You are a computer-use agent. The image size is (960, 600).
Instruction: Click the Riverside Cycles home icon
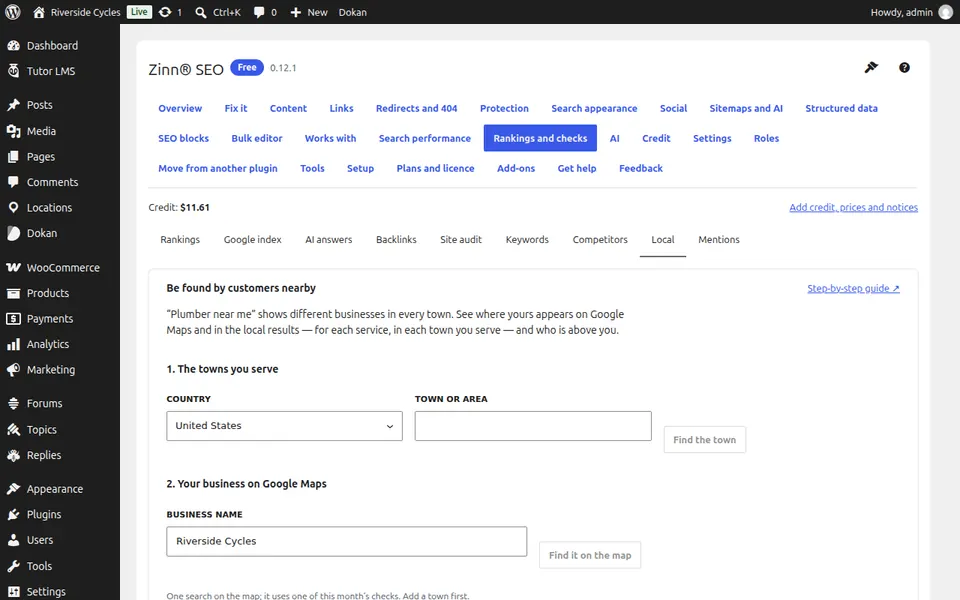(39, 12)
